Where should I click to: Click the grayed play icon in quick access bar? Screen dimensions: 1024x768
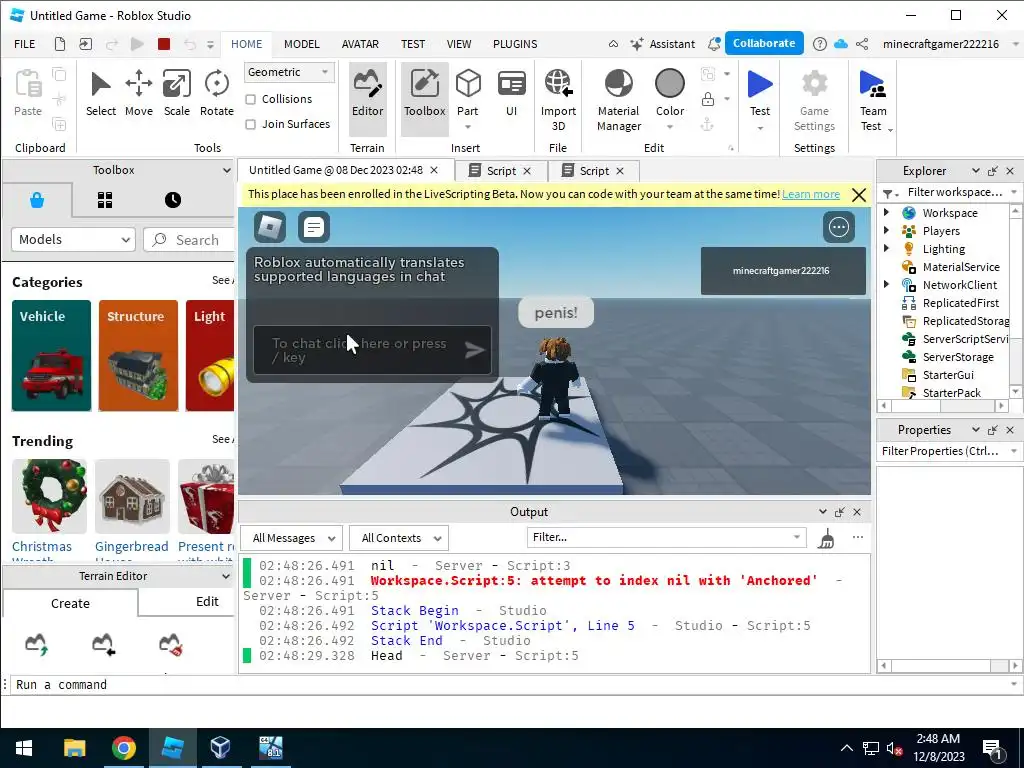pos(136,44)
